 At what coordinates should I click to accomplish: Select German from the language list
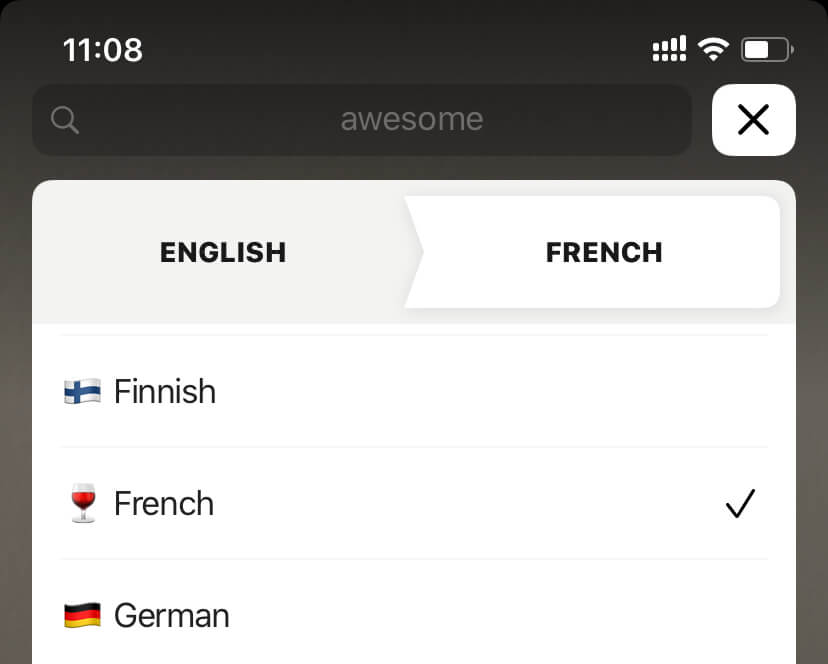click(x=172, y=615)
